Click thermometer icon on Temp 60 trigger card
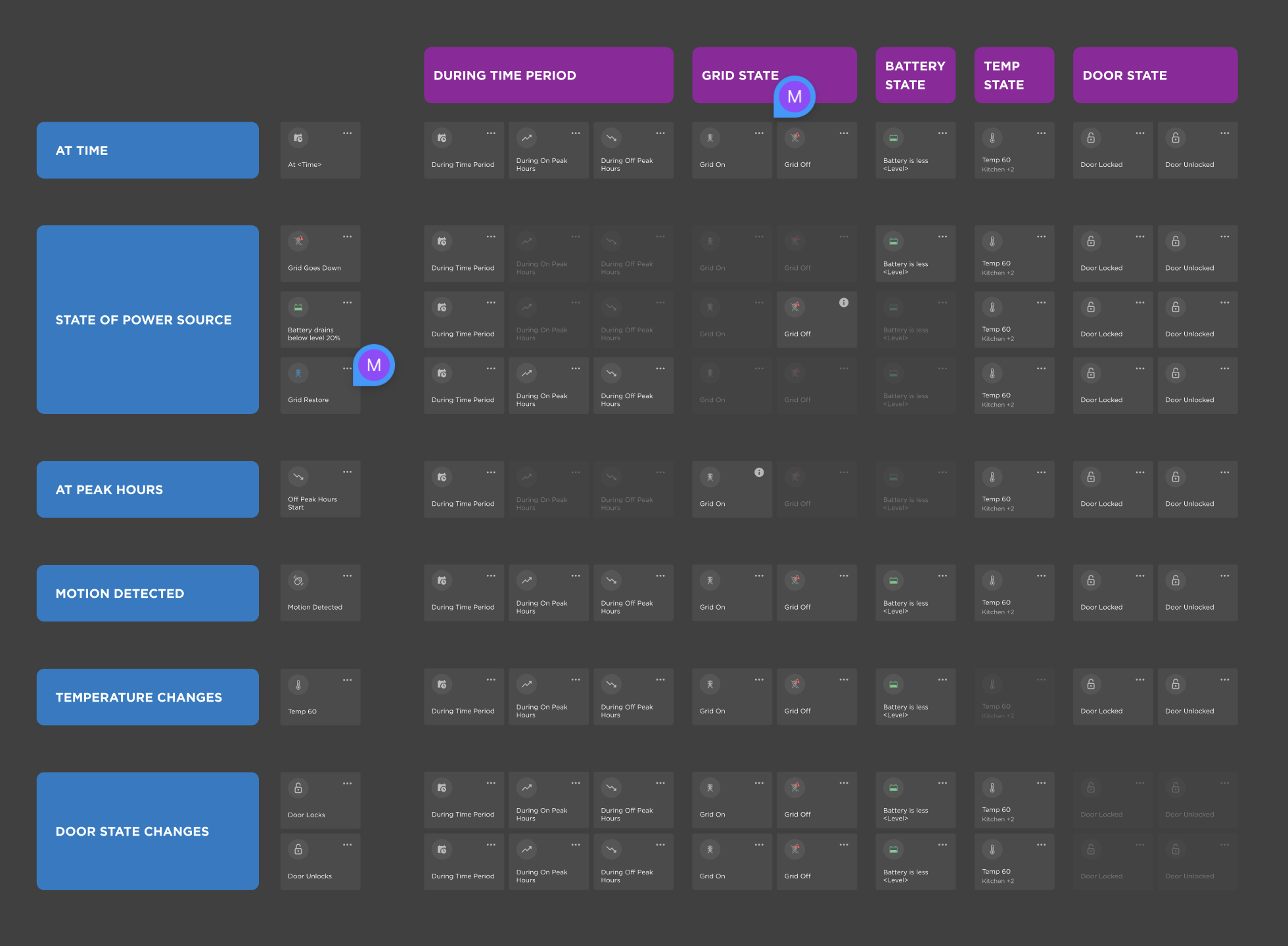This screenshot has height=946, width=1288. click(298, 685)
